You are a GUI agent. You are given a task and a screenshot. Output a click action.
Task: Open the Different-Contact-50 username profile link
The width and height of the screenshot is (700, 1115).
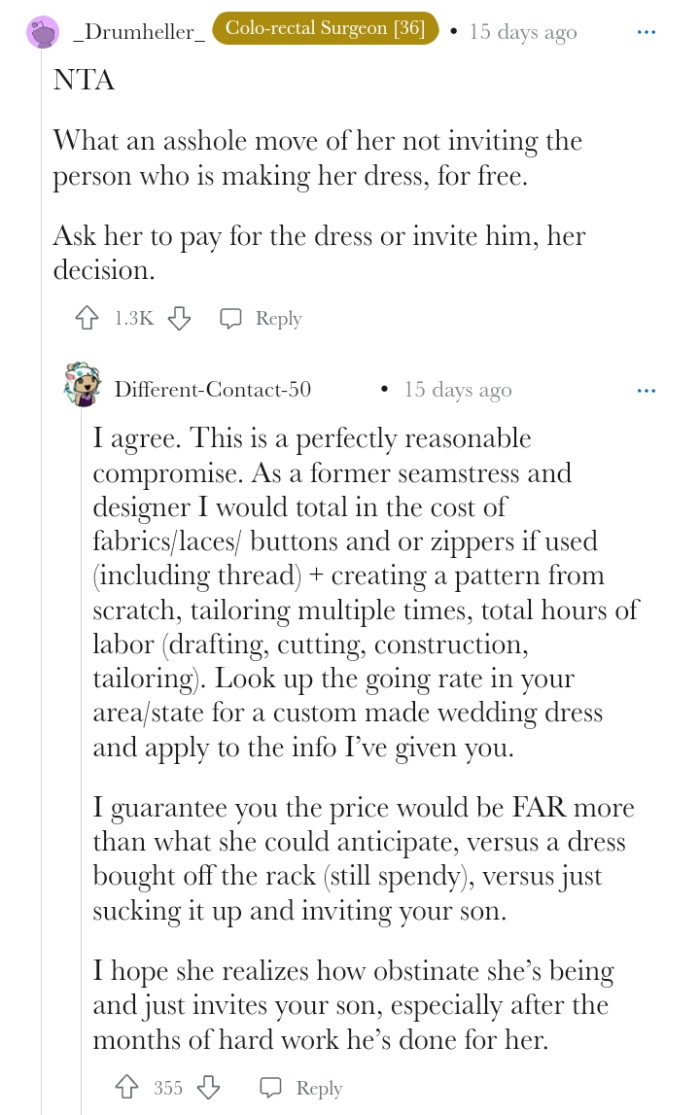coord(213,390)
